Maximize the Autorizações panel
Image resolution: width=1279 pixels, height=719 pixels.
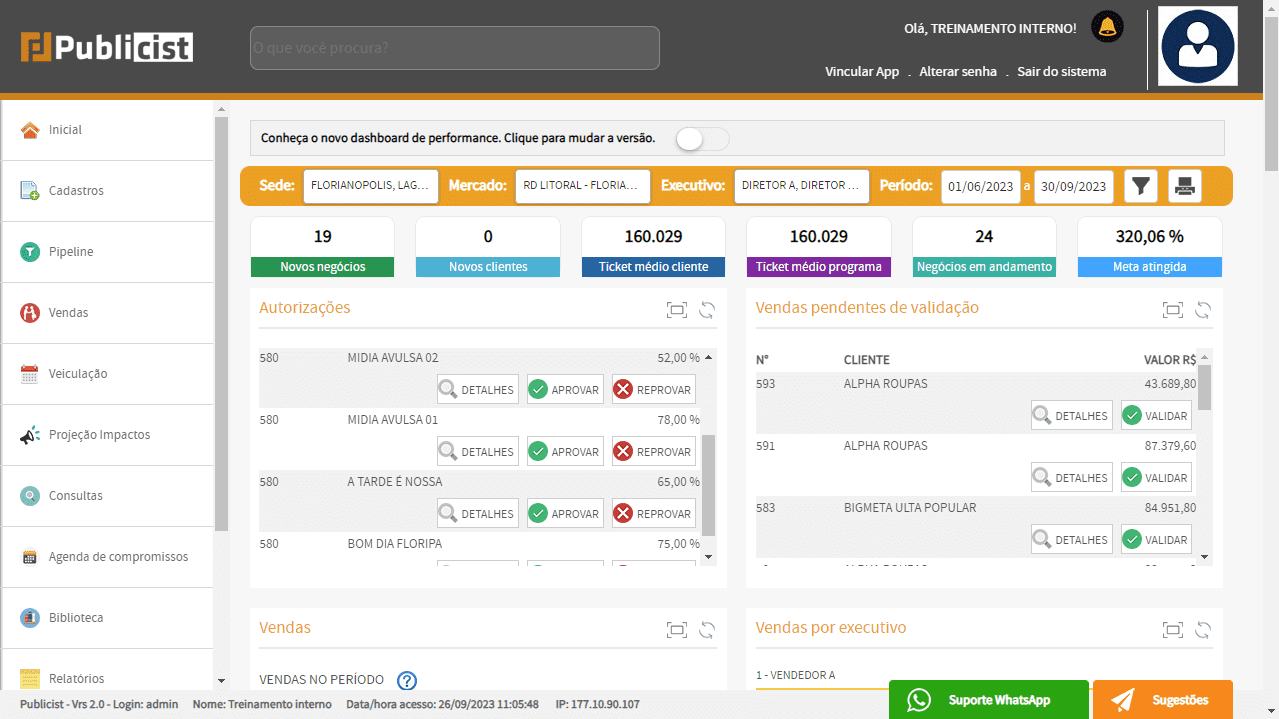(677, 310)
